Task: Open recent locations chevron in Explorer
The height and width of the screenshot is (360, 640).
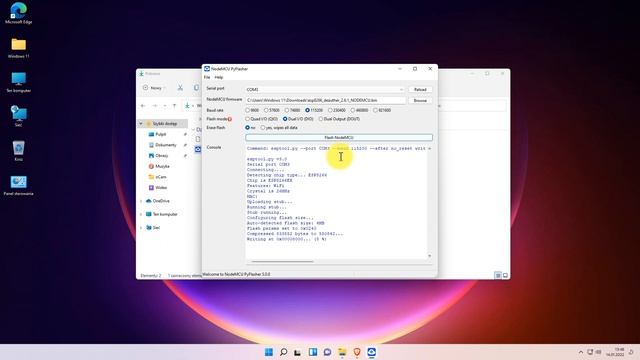Action: tap(164, 106)
